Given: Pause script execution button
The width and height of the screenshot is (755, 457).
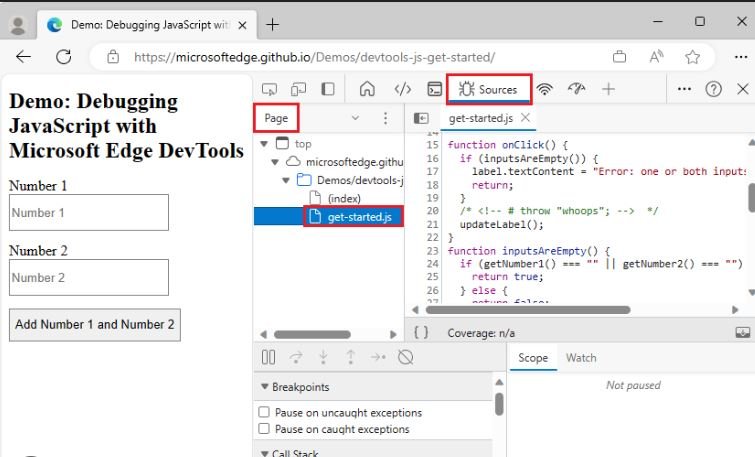Looking at the screenshot, I should coord(268,357).
